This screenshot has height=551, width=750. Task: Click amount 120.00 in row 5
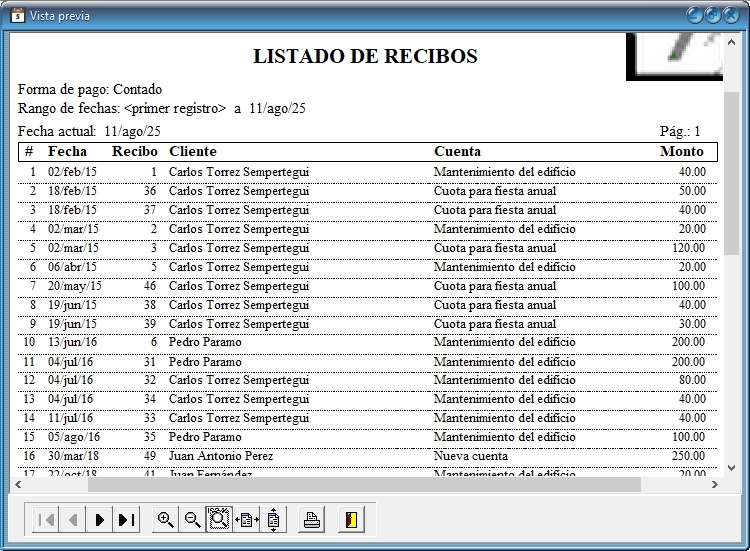688,248
